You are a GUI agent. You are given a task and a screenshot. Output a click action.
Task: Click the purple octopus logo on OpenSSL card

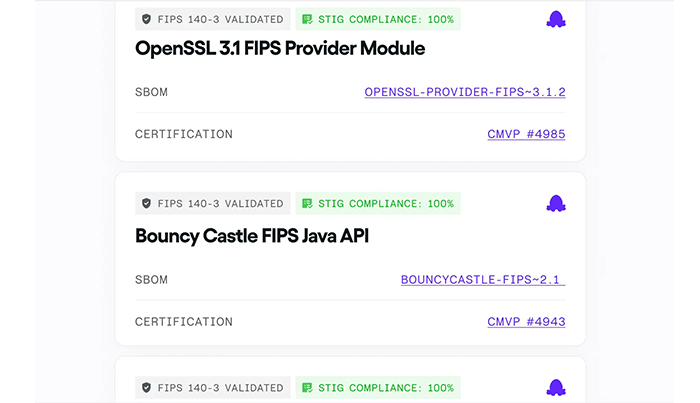coord(556,19)
